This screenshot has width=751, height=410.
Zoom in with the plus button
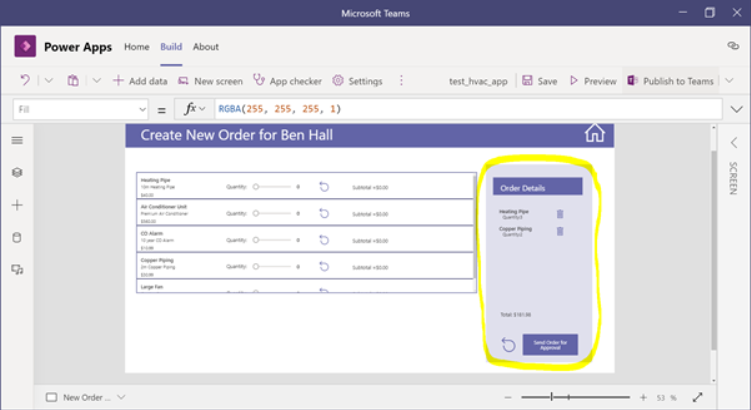[x=643, y=397]
